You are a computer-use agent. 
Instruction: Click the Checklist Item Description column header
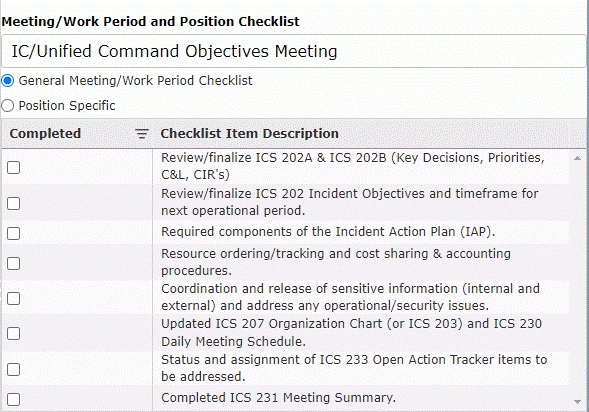[x=249, y=134]
